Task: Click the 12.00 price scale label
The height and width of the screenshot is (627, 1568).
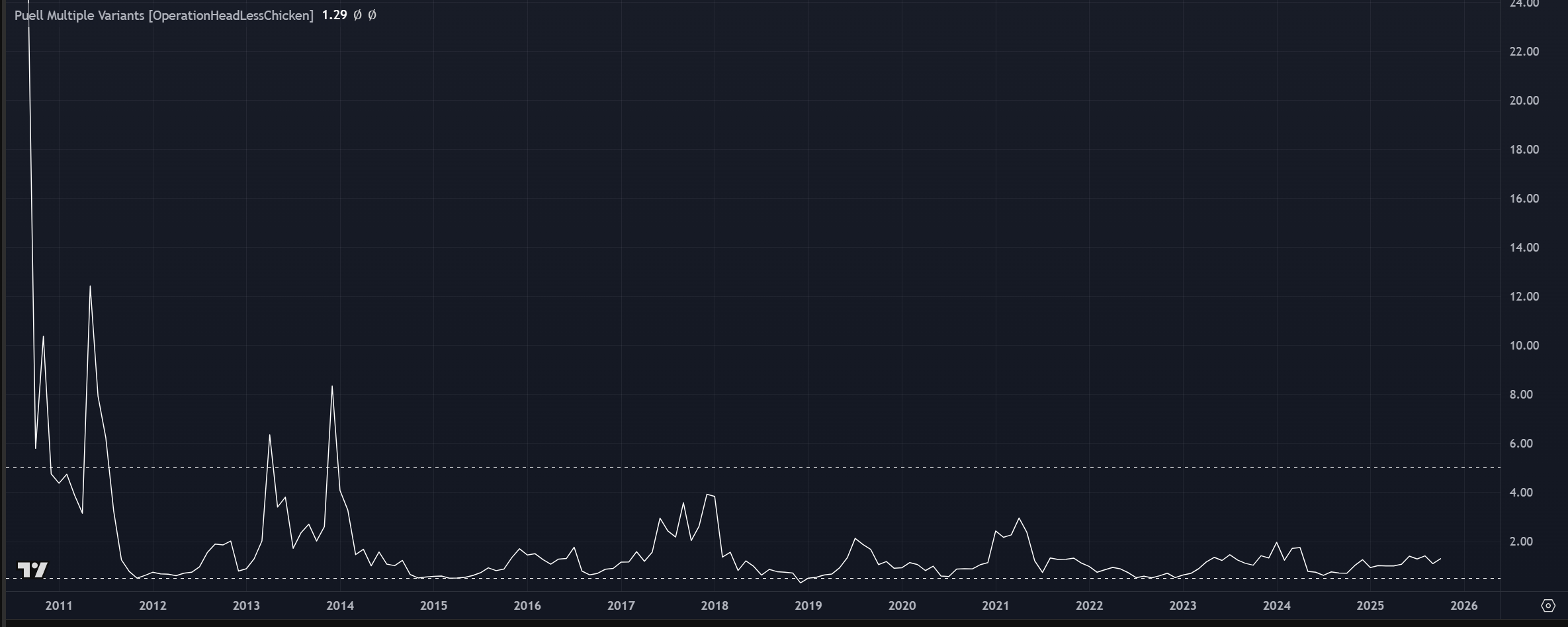Action: pos(1524,297)
